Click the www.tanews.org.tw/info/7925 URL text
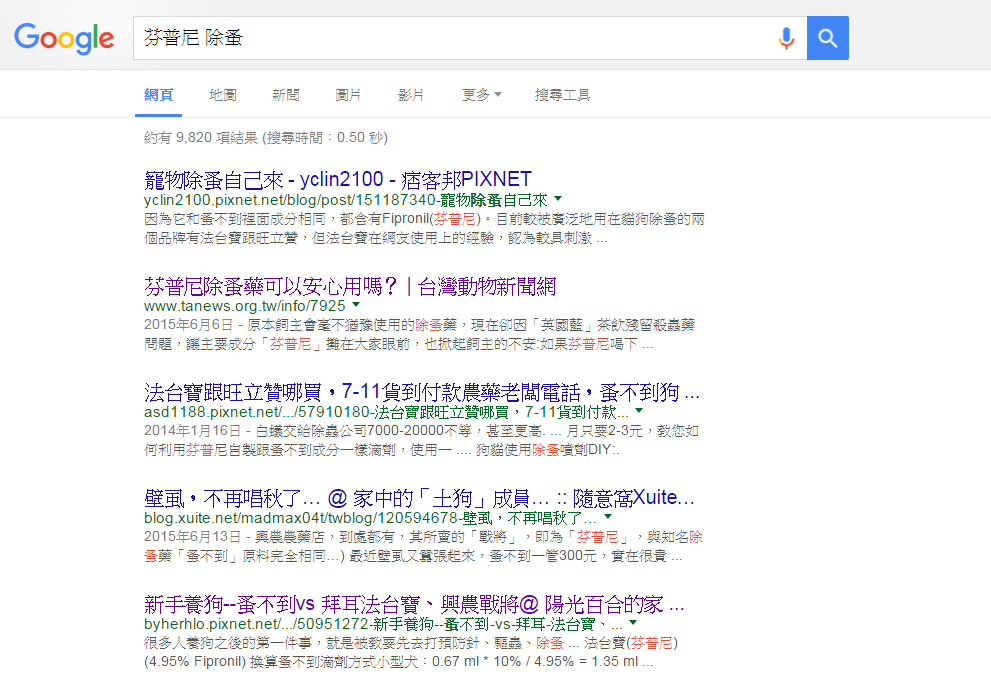Viewport: 991px width, 681px height. coord(245,306)
